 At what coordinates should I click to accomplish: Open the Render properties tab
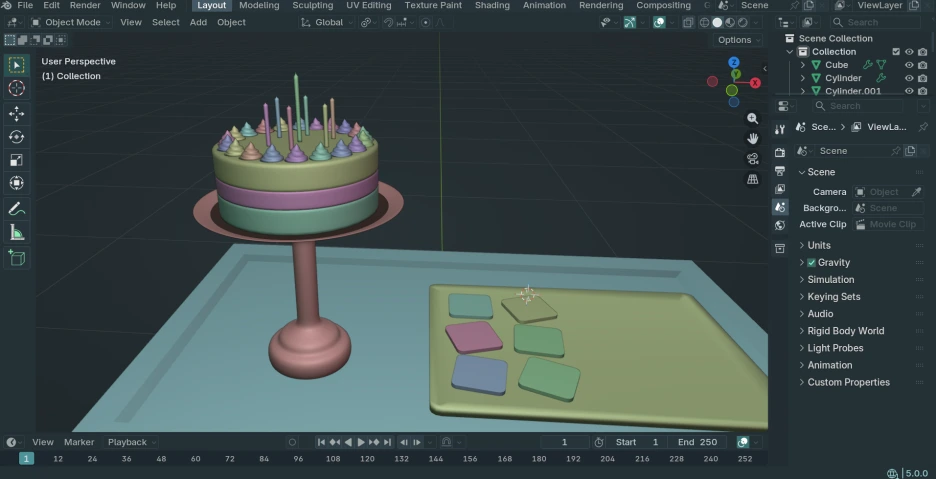(780, 153)
